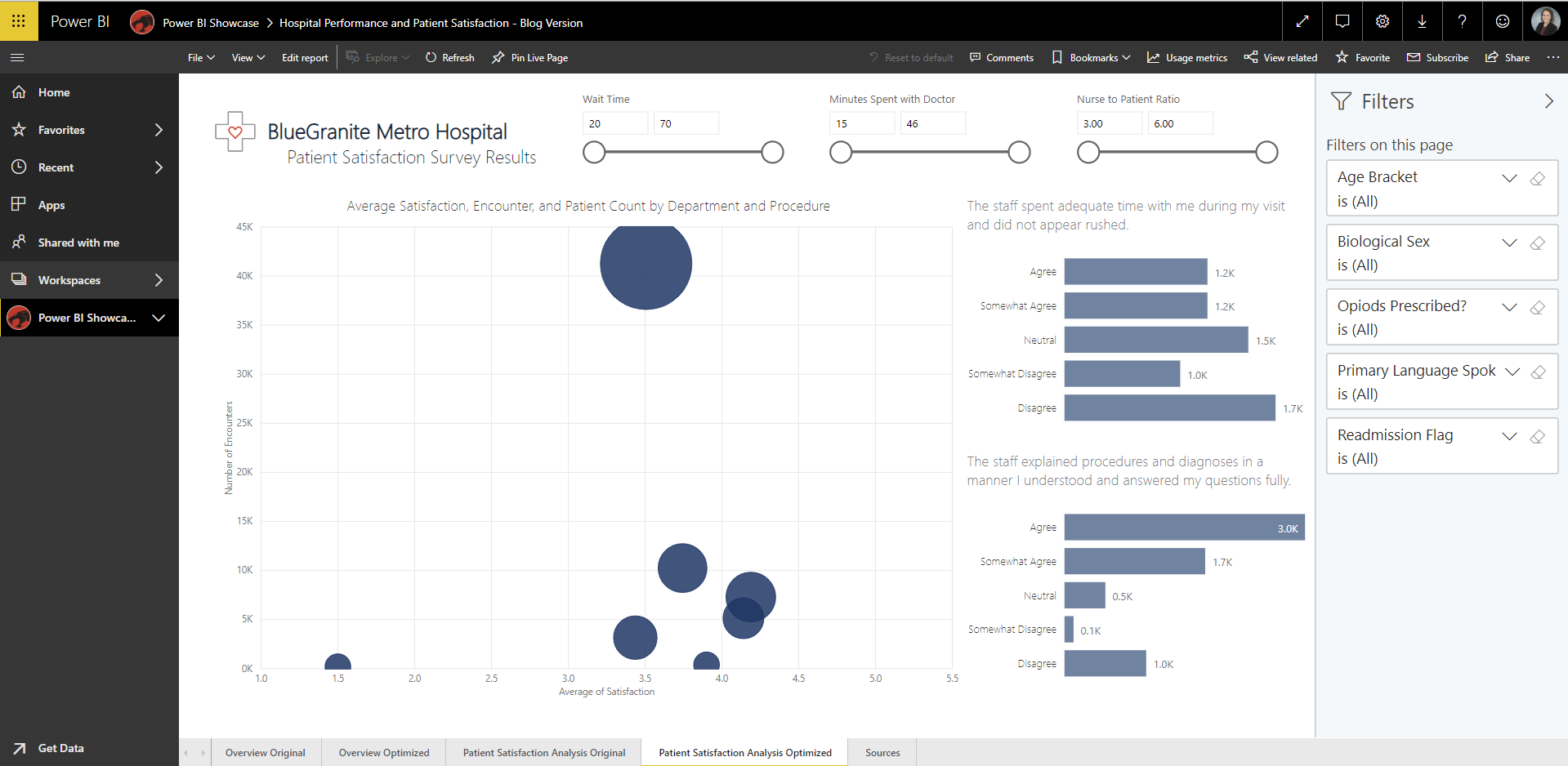Switch to the Overview Original tab
This screenshot has height=766, width=1568.
click(265, 752)
